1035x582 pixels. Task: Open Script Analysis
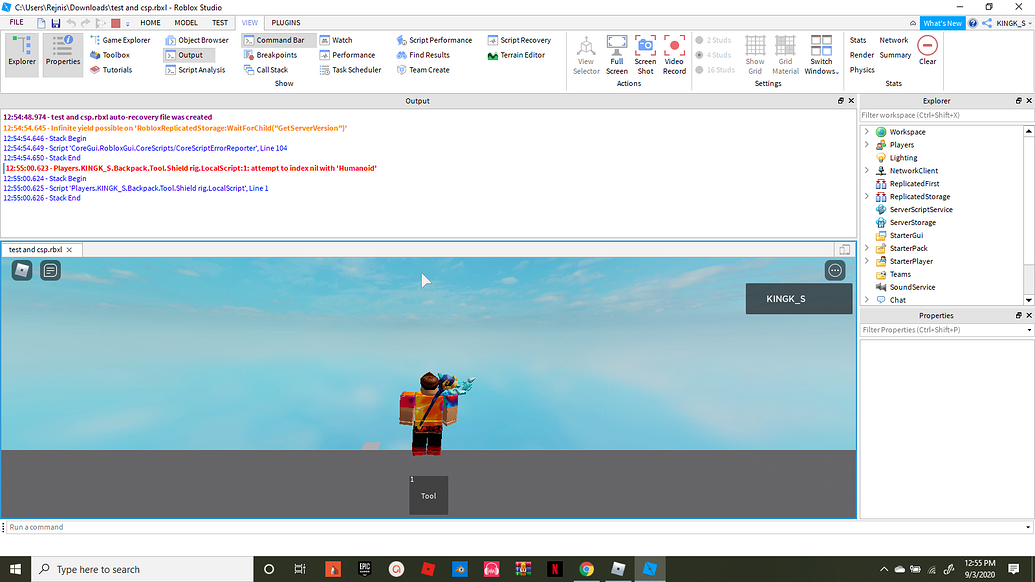coord(195,70)
